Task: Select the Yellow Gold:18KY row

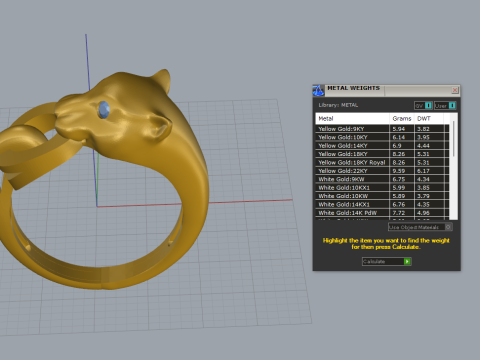Action: [382, 154]
